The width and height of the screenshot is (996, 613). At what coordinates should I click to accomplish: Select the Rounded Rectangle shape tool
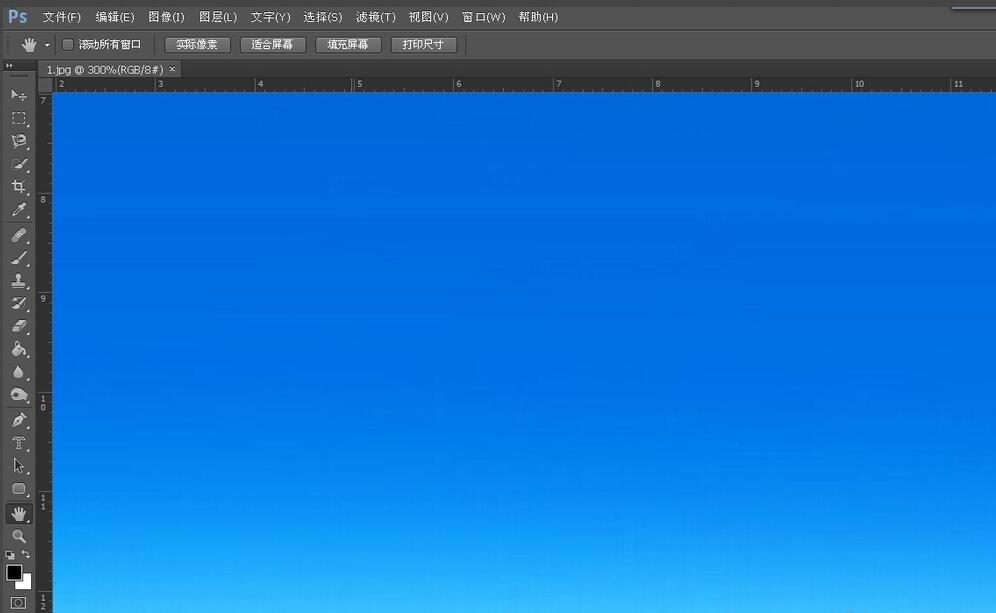pyautogui.click(x=18, y=489)
